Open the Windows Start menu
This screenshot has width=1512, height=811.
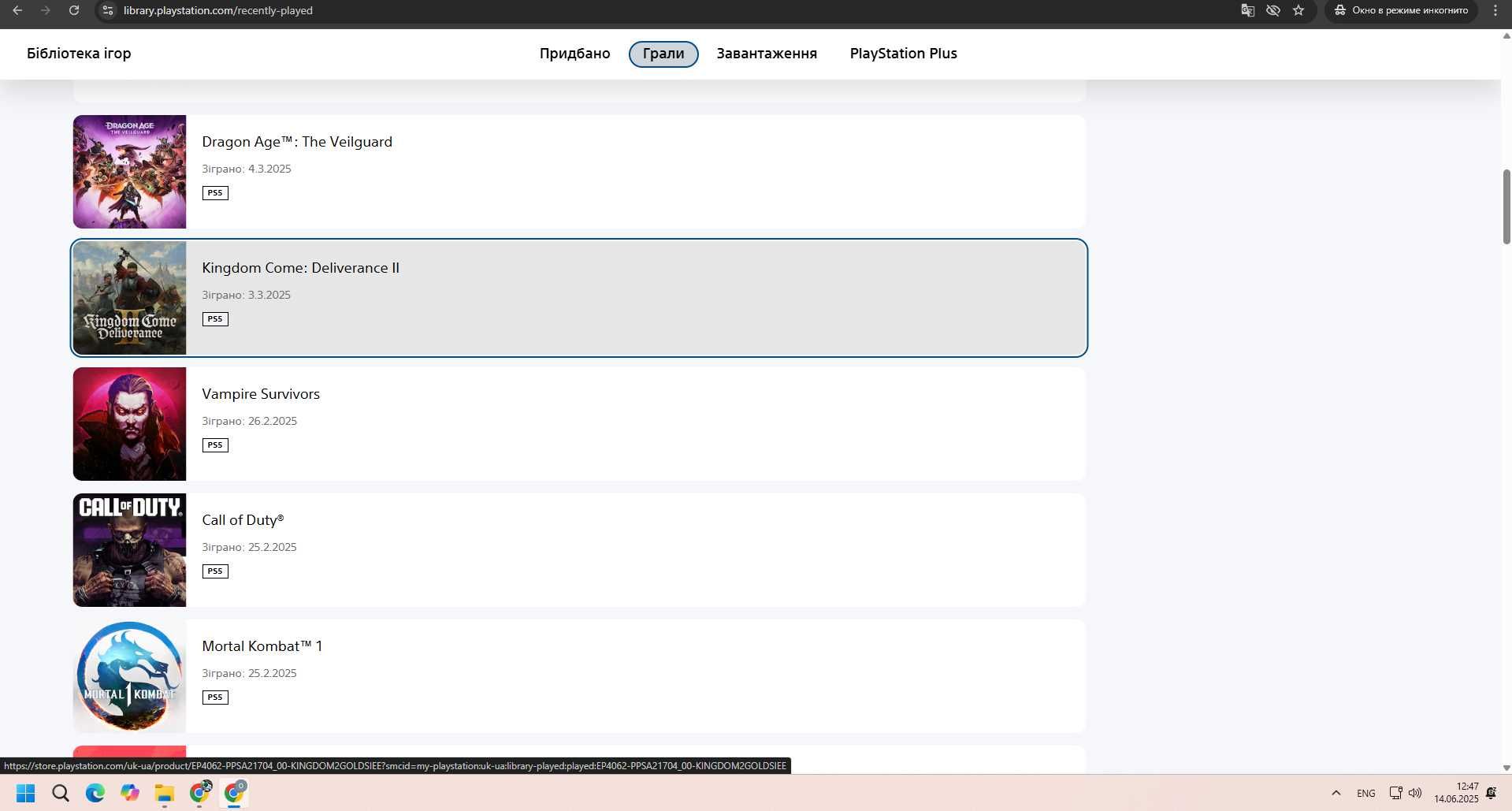pyautogui.click(x=25, y=793)
